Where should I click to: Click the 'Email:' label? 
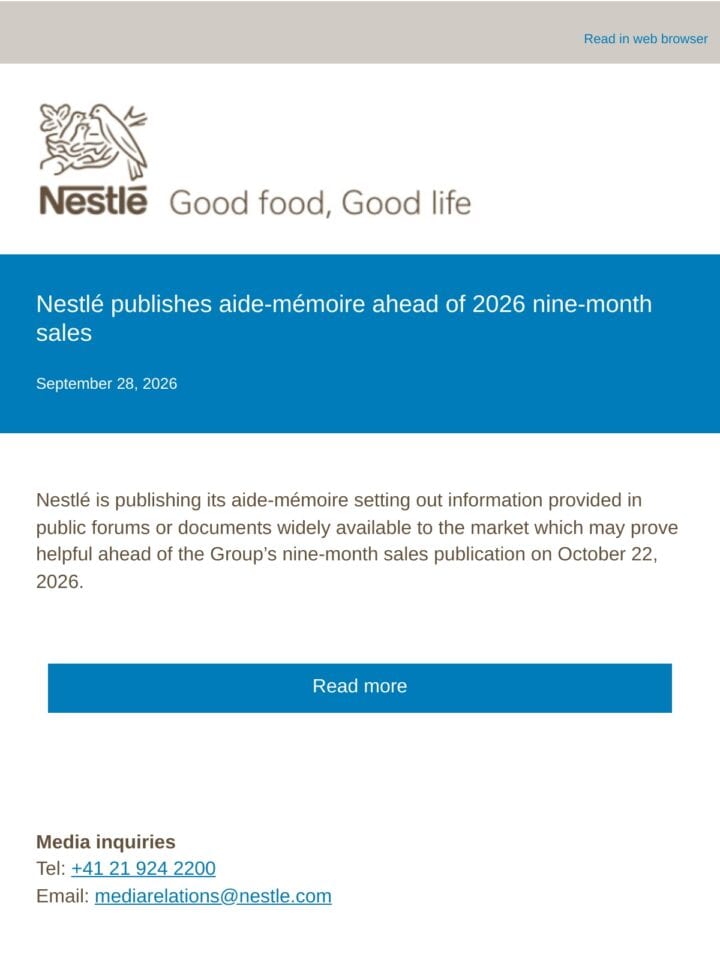click(62, 896)
